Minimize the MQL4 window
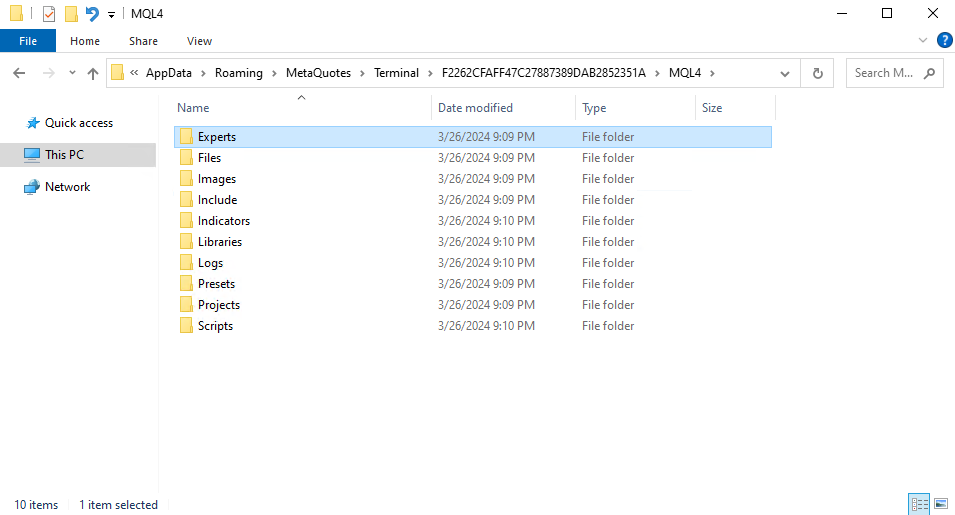The width and height of the screenshot is (955, 515). (842, 13)
